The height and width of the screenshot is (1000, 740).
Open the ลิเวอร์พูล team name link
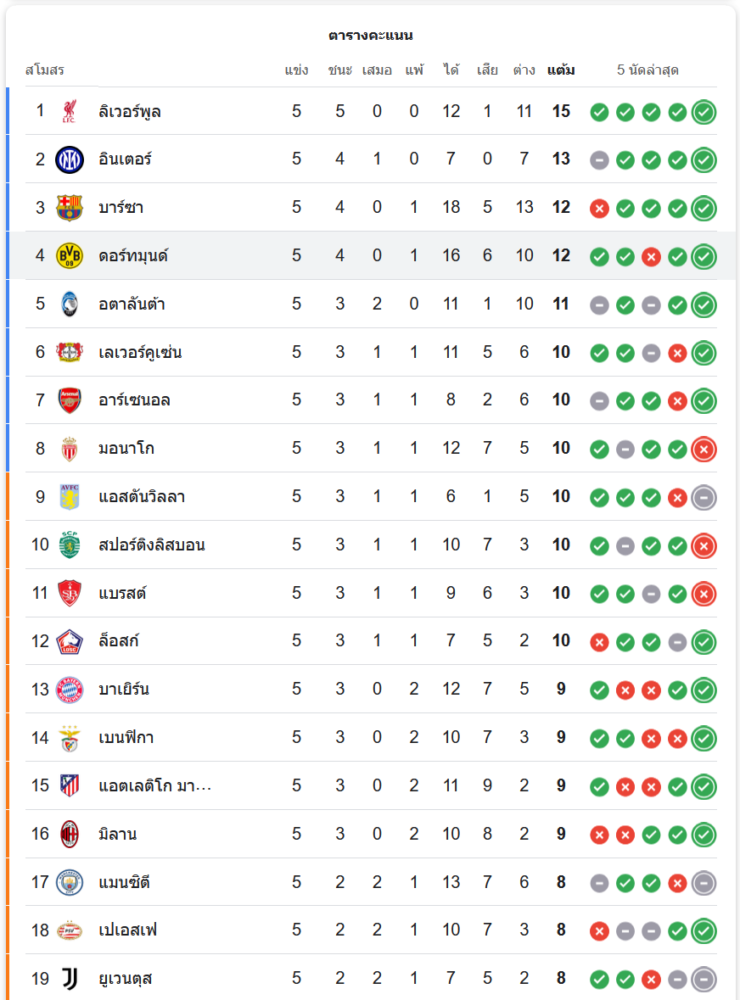[x=130, y=111]
